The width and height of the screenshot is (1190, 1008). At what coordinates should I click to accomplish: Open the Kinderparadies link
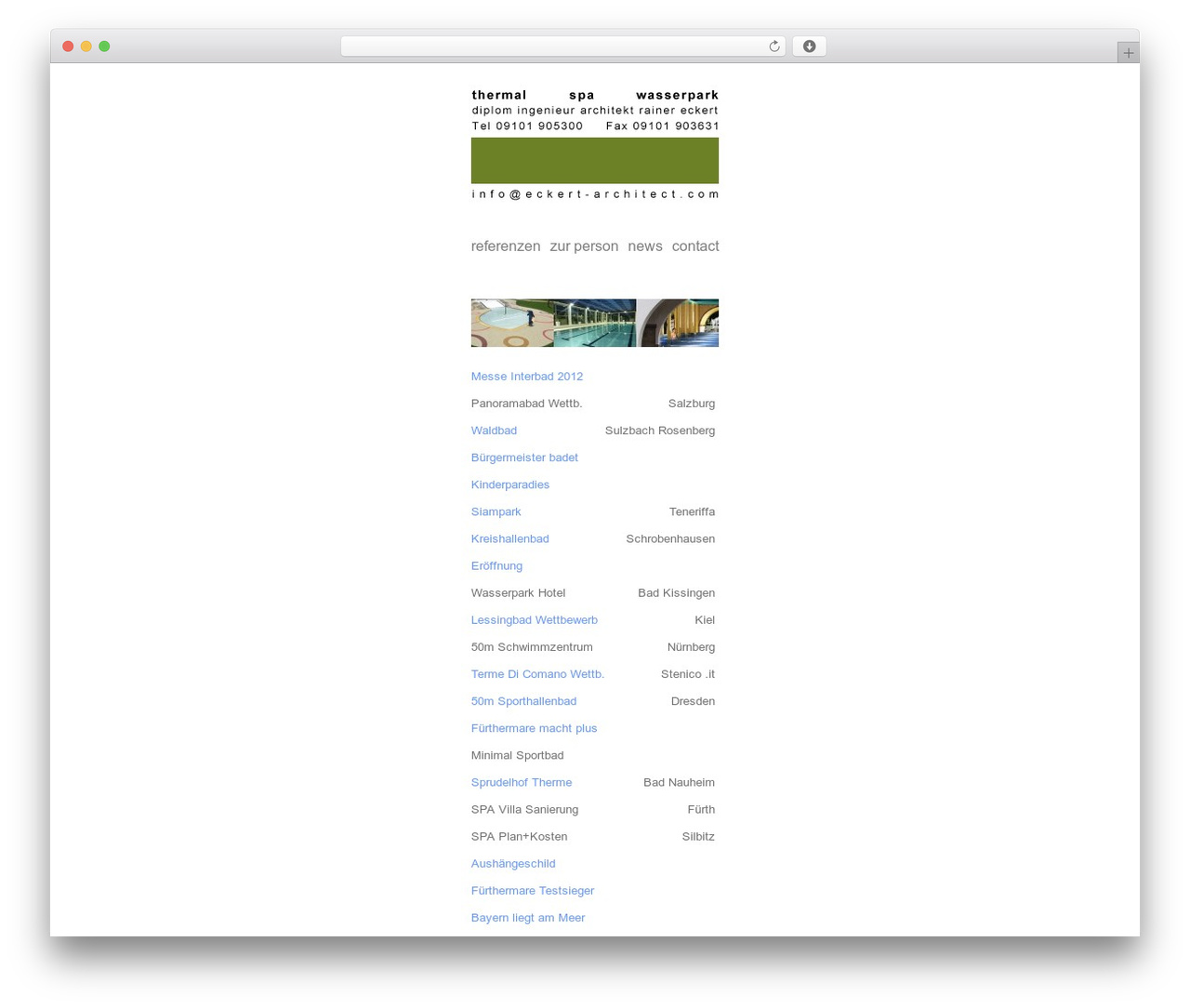510,484
